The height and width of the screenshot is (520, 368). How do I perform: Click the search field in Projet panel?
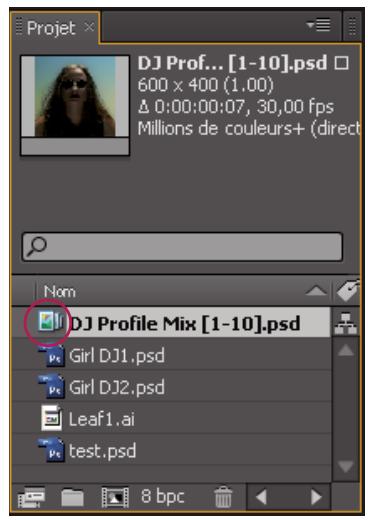pyautogui.click(x=182, y=247)
